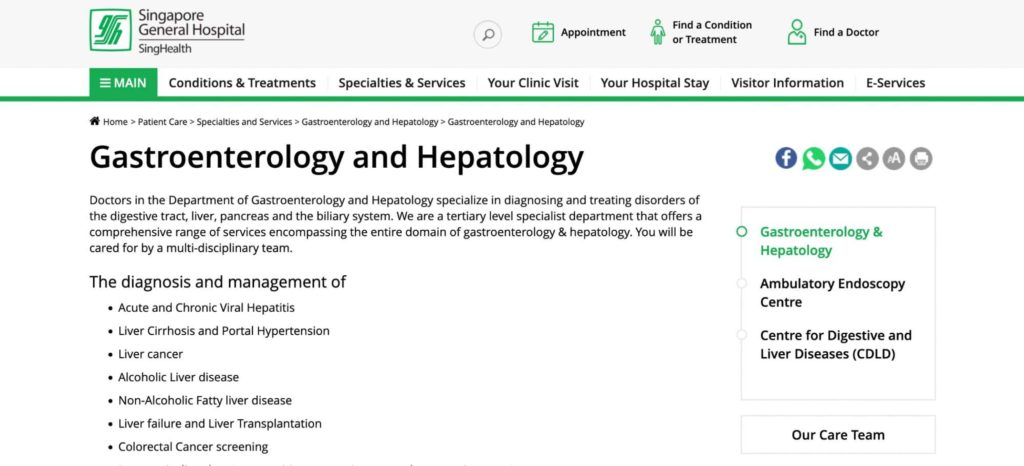Click the font size adjustment icon
The image size is (1024, 466).
(894, 158)
